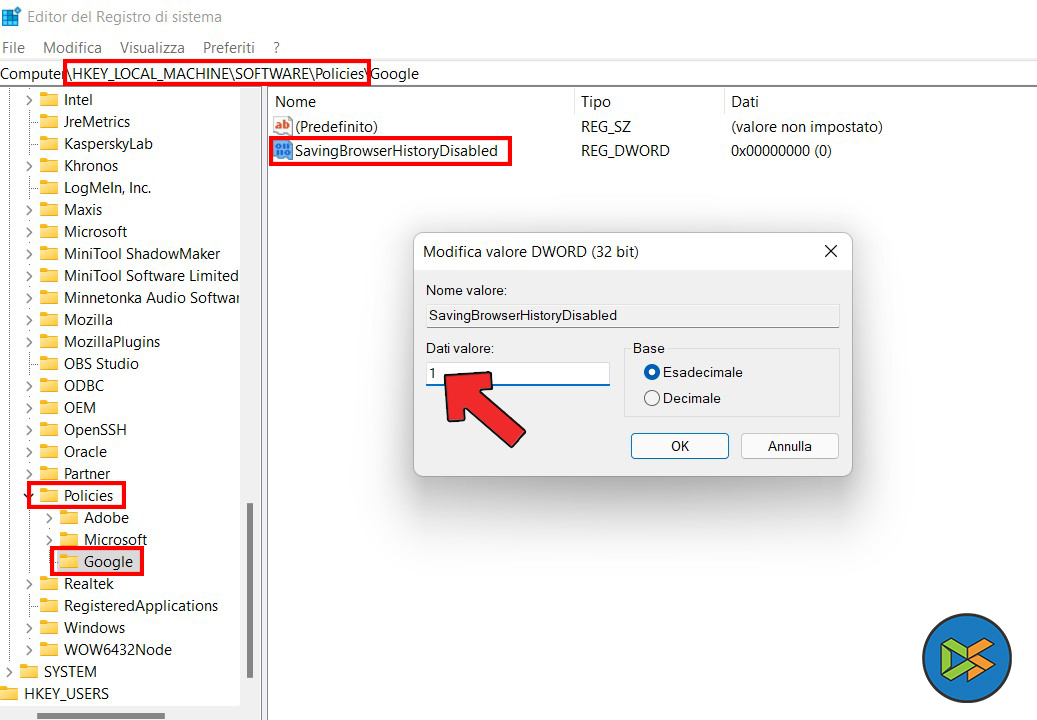Click the Registry Editor app icon in title bar
The height and width of the screenshot is (720, 1037).
[11, 16]
